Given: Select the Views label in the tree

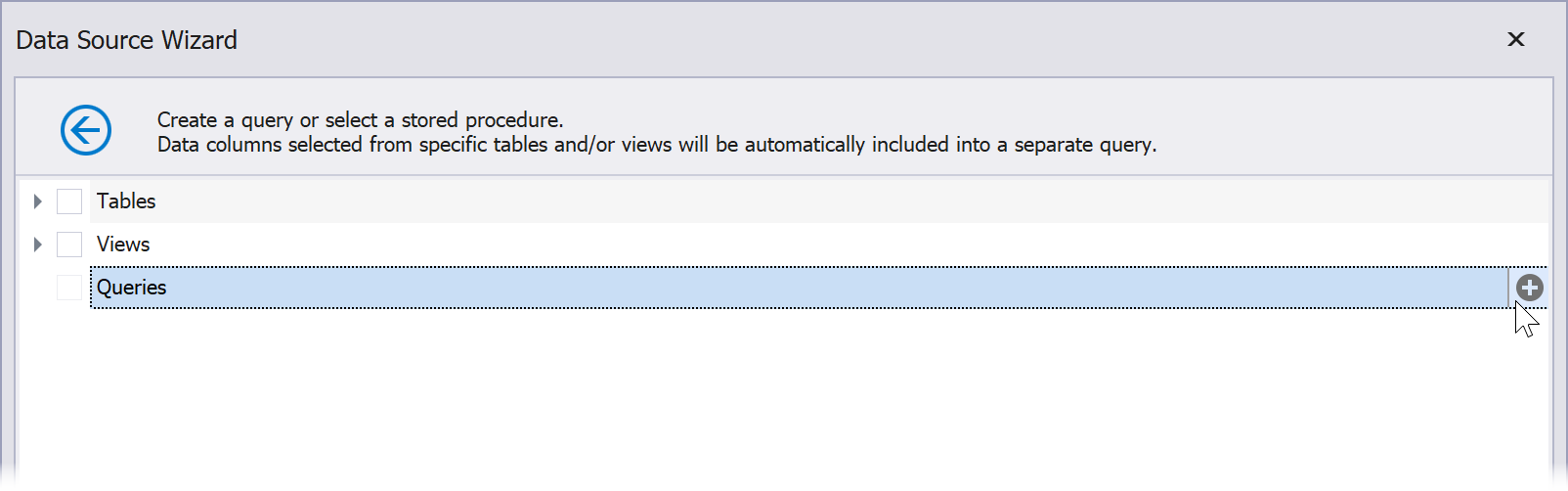Looking at the screenshot, I should pos(123,245).
